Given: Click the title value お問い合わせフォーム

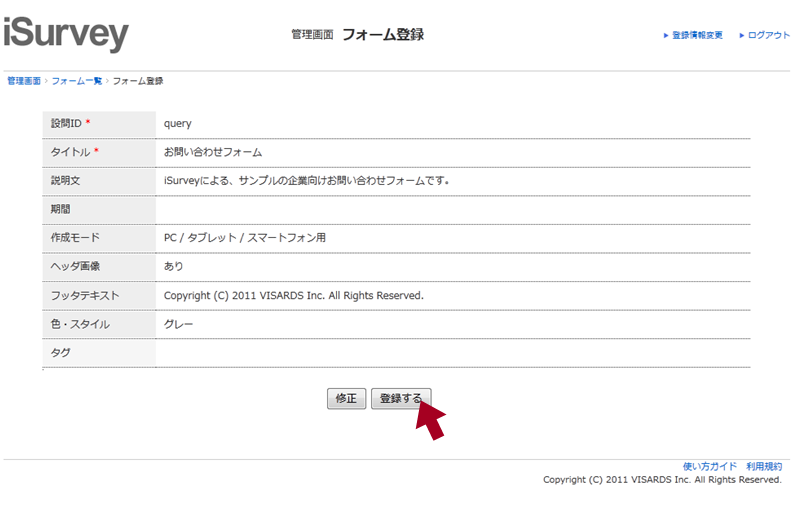Looking at the screenshot, I should click(213, 152).
